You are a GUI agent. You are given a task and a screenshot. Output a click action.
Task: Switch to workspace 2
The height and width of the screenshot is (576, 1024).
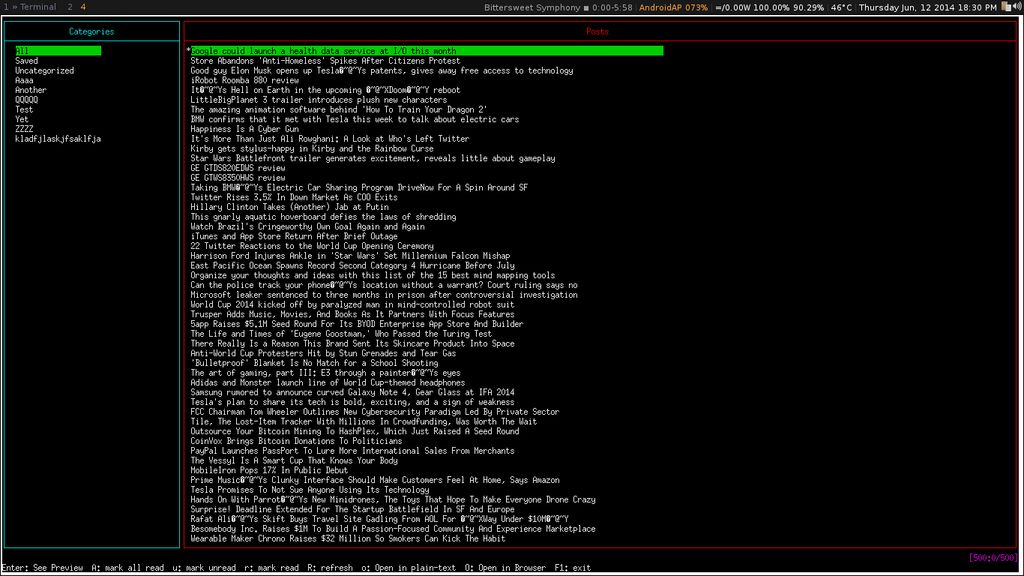pos(70,7)
